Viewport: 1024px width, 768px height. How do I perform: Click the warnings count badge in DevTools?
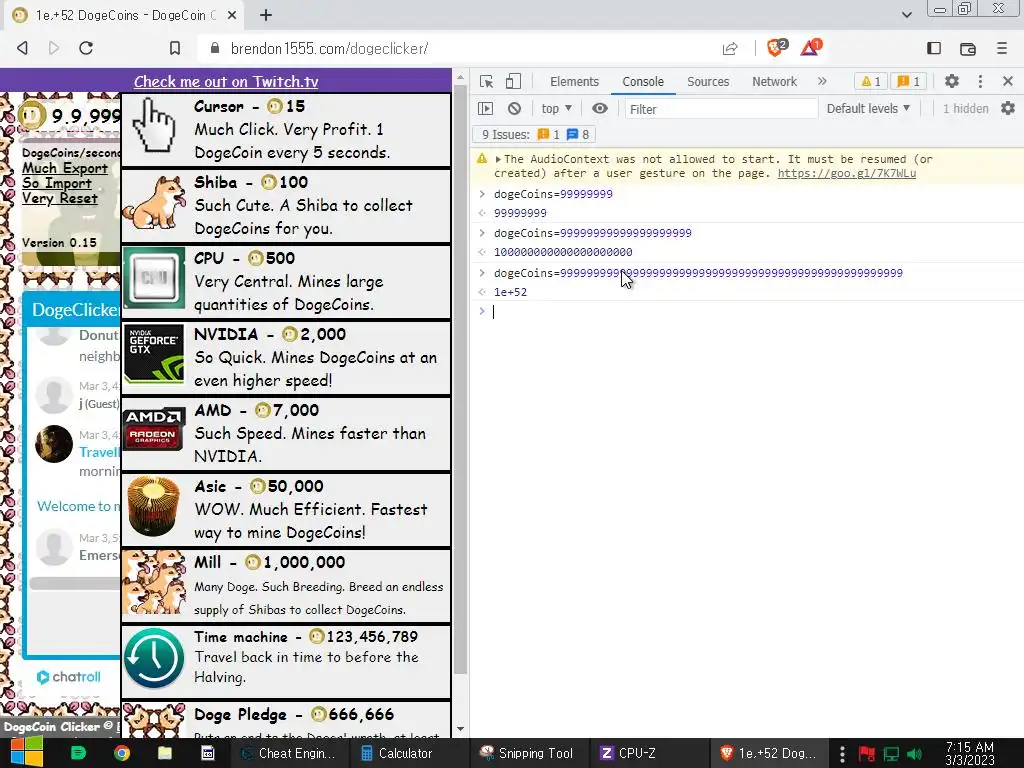click(871, 82)
